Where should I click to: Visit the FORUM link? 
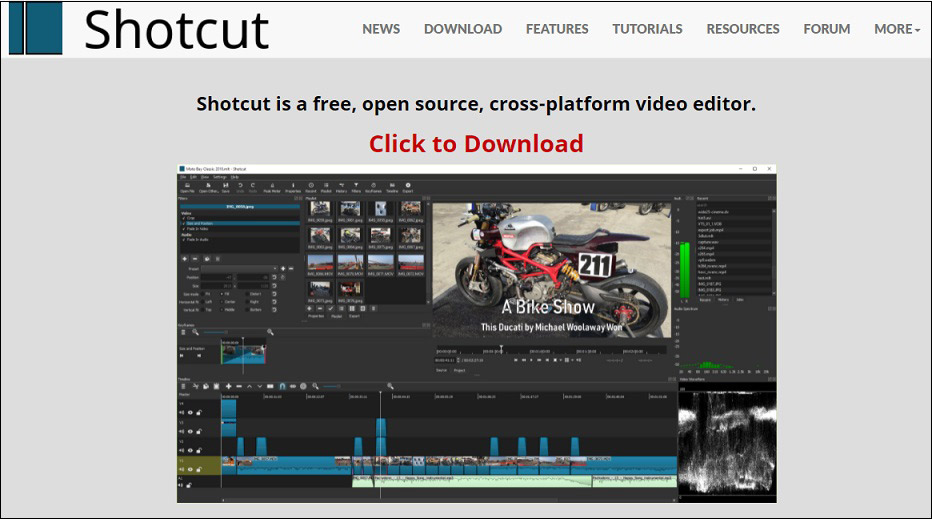coord(827,29)
